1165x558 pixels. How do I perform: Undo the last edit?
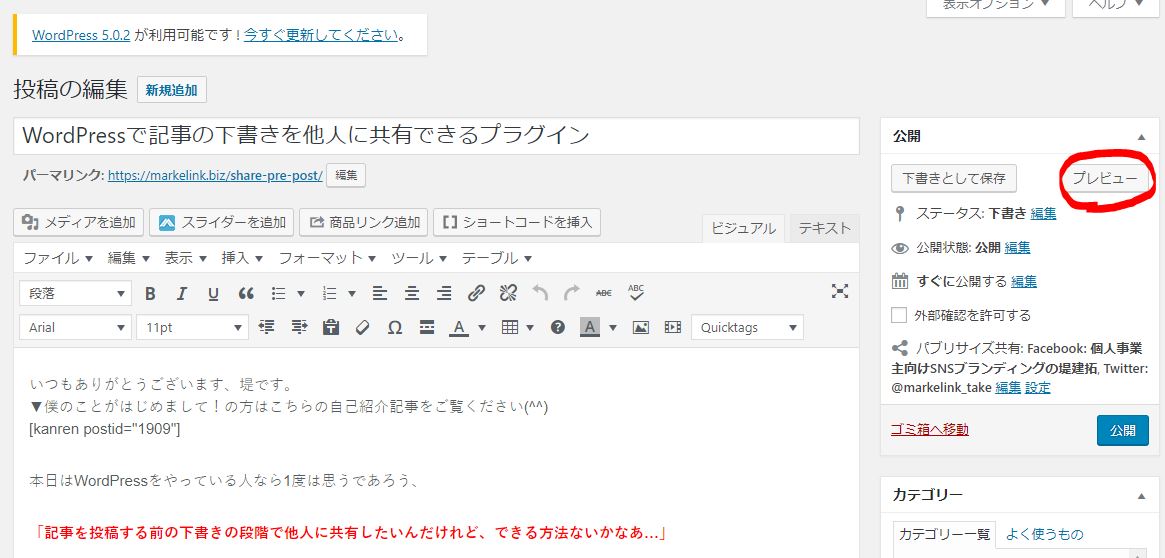point(540,293)
